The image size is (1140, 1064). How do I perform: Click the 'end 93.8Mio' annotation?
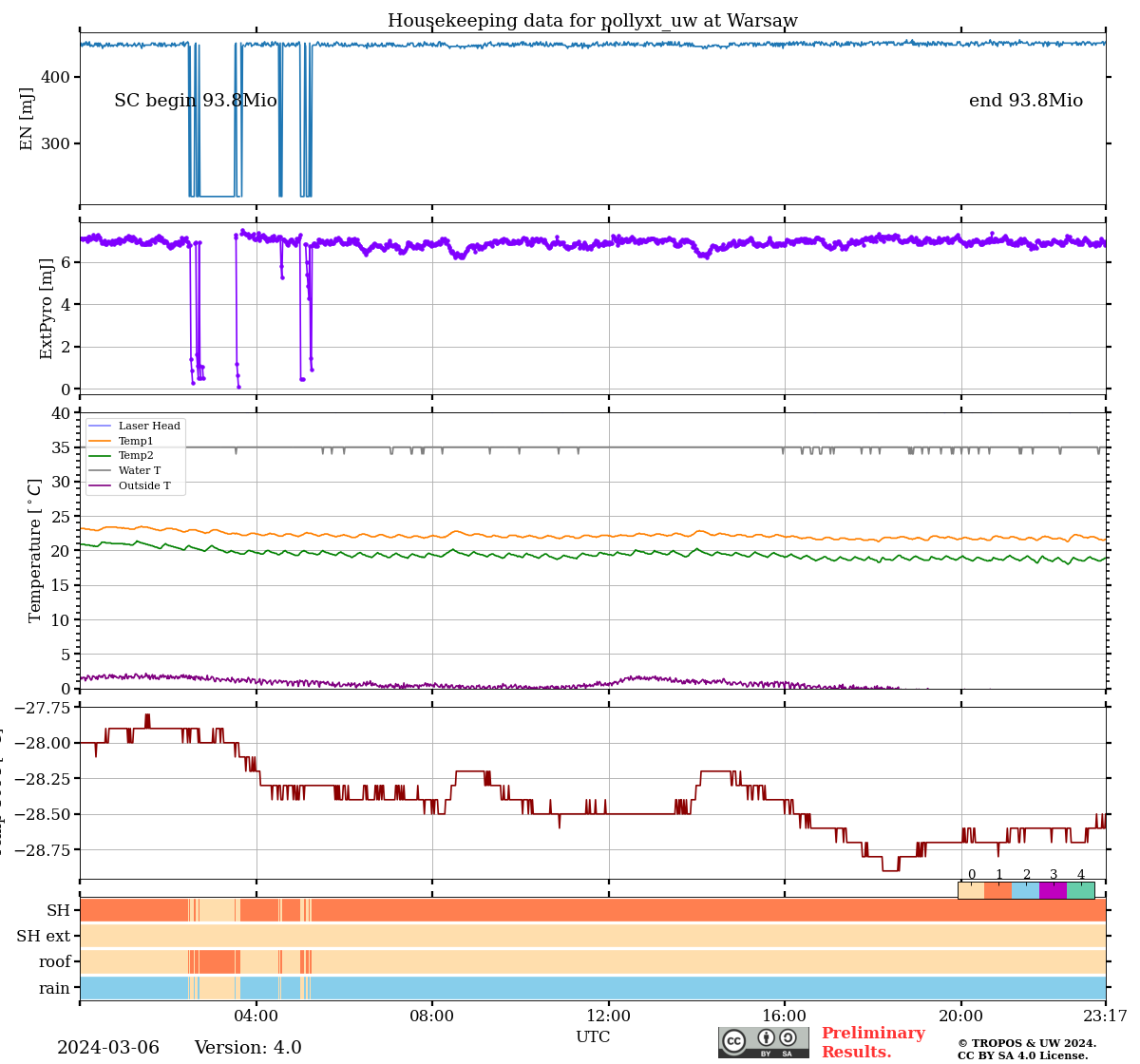(1026, 101)
